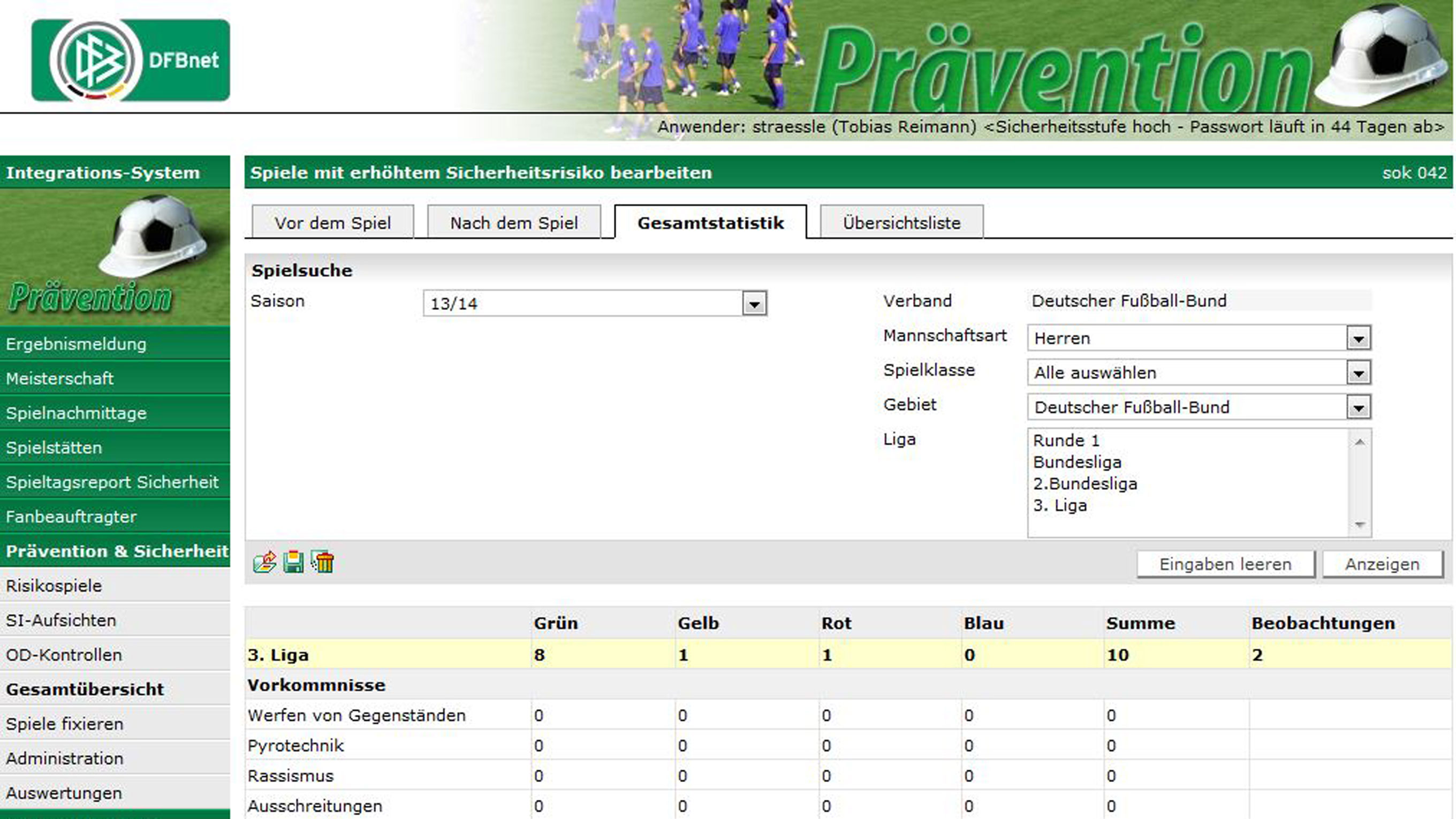
Task: Click the load saved search icon
Action: click(x=264, y=563)
